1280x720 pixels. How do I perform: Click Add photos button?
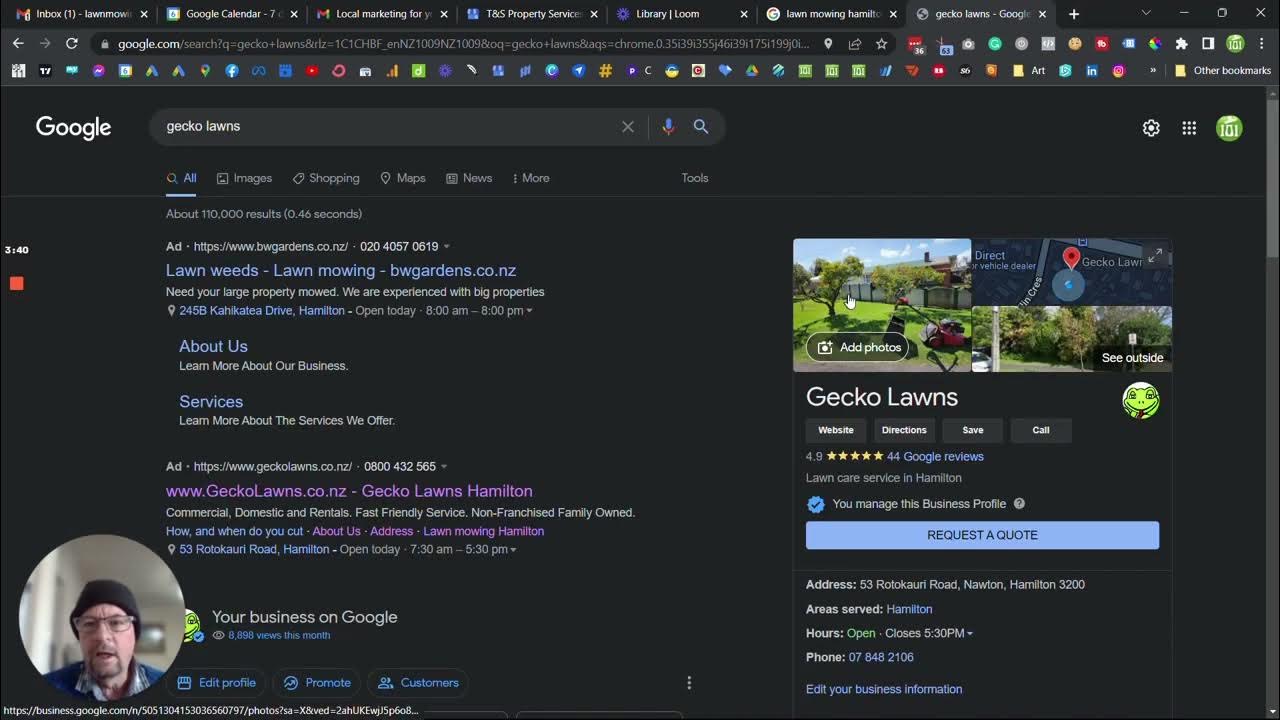[x=859, y=347]
